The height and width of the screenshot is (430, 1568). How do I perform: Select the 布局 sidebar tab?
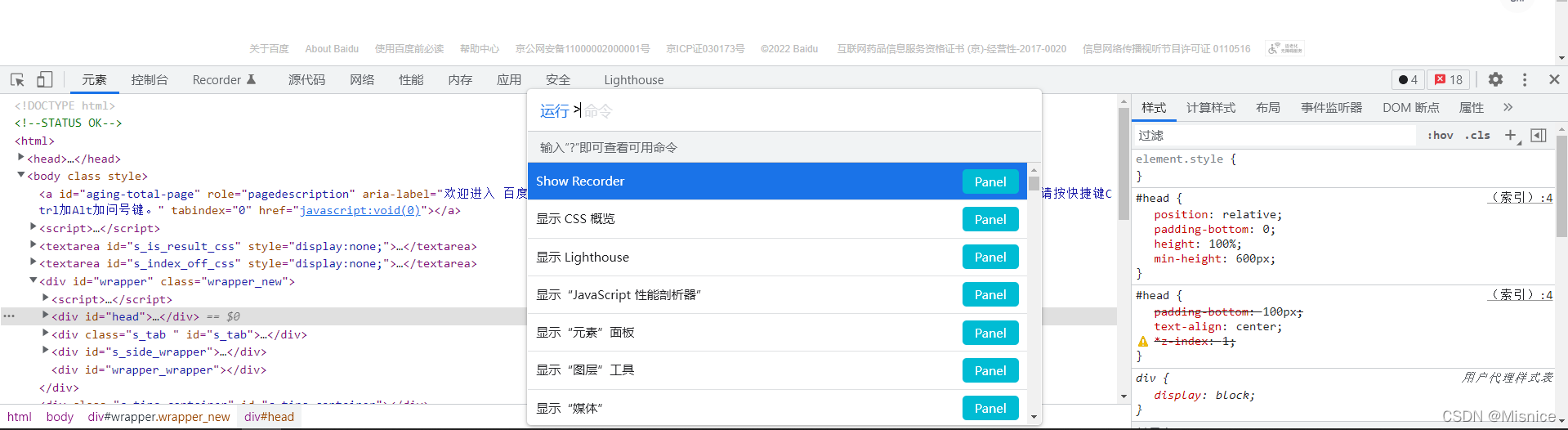tap(1268, 107)
